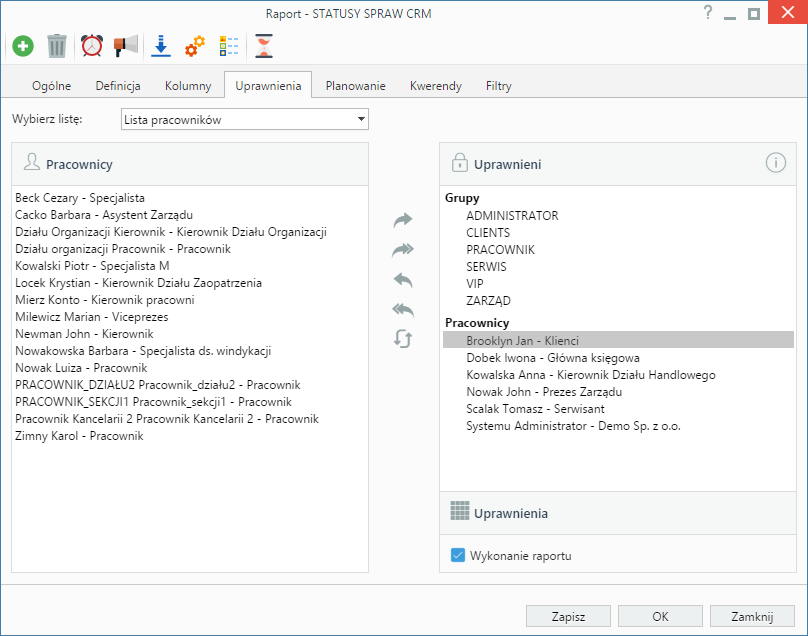Select the PRACOWNIK group
Image resolution: width=808 pixels, height=636 pixels.
[x=500, y=249]
